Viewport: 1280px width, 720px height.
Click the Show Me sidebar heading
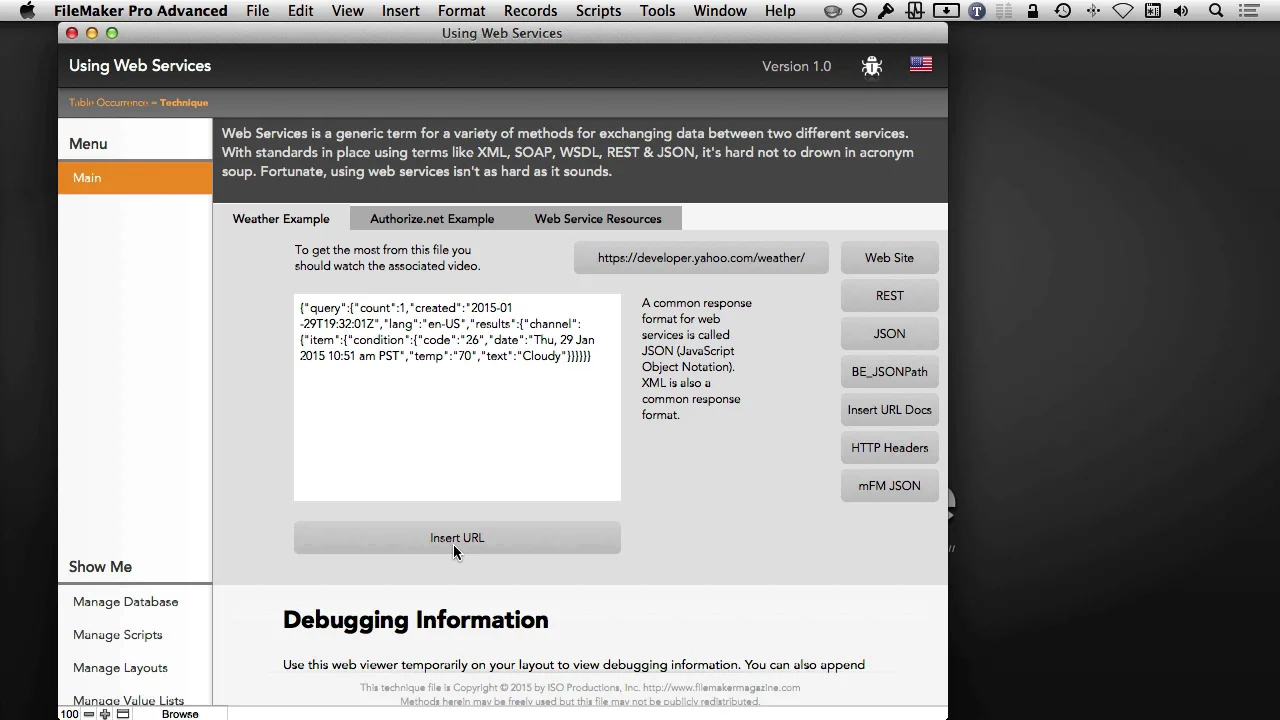click(100, 567)
